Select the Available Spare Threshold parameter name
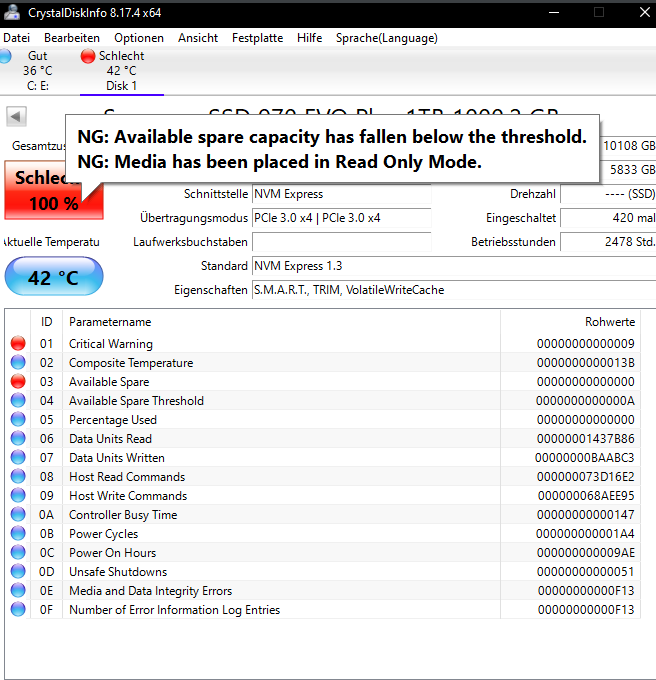Image resolution: width=656 pixels, height=680 pixels. pos(136,401)
